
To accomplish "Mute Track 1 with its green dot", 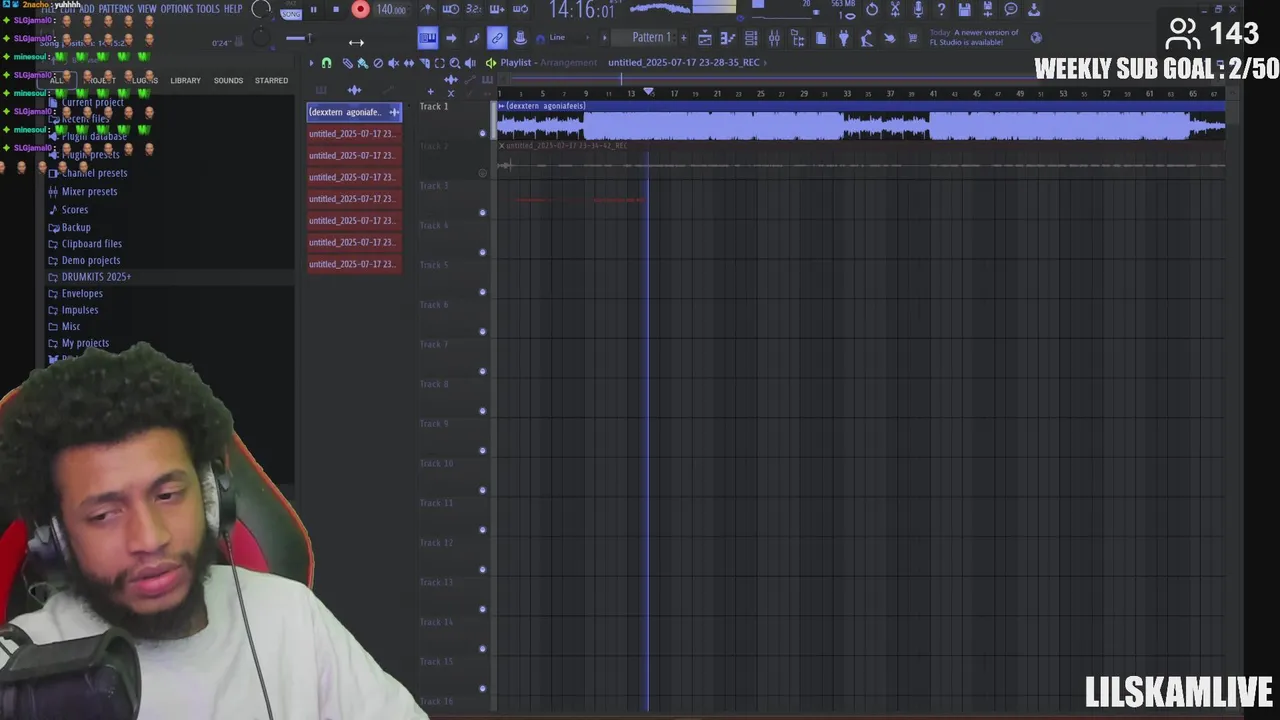I will (x=482, y=133).
